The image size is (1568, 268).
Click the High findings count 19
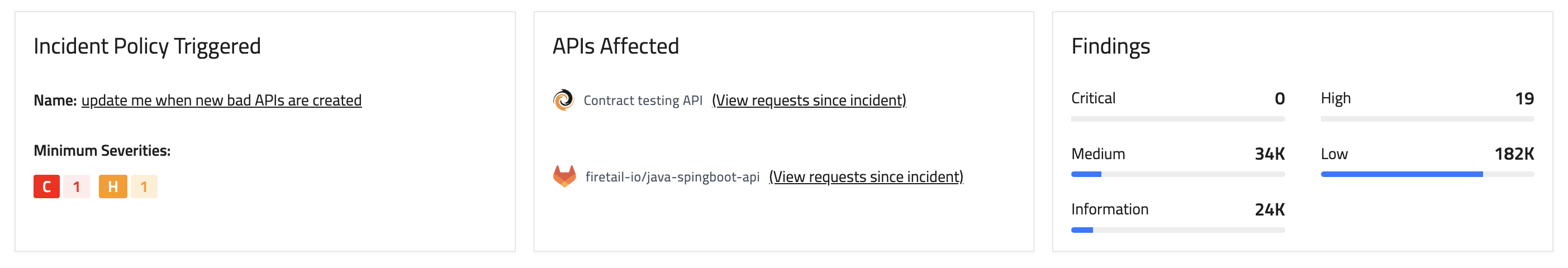coord(1524,98)
